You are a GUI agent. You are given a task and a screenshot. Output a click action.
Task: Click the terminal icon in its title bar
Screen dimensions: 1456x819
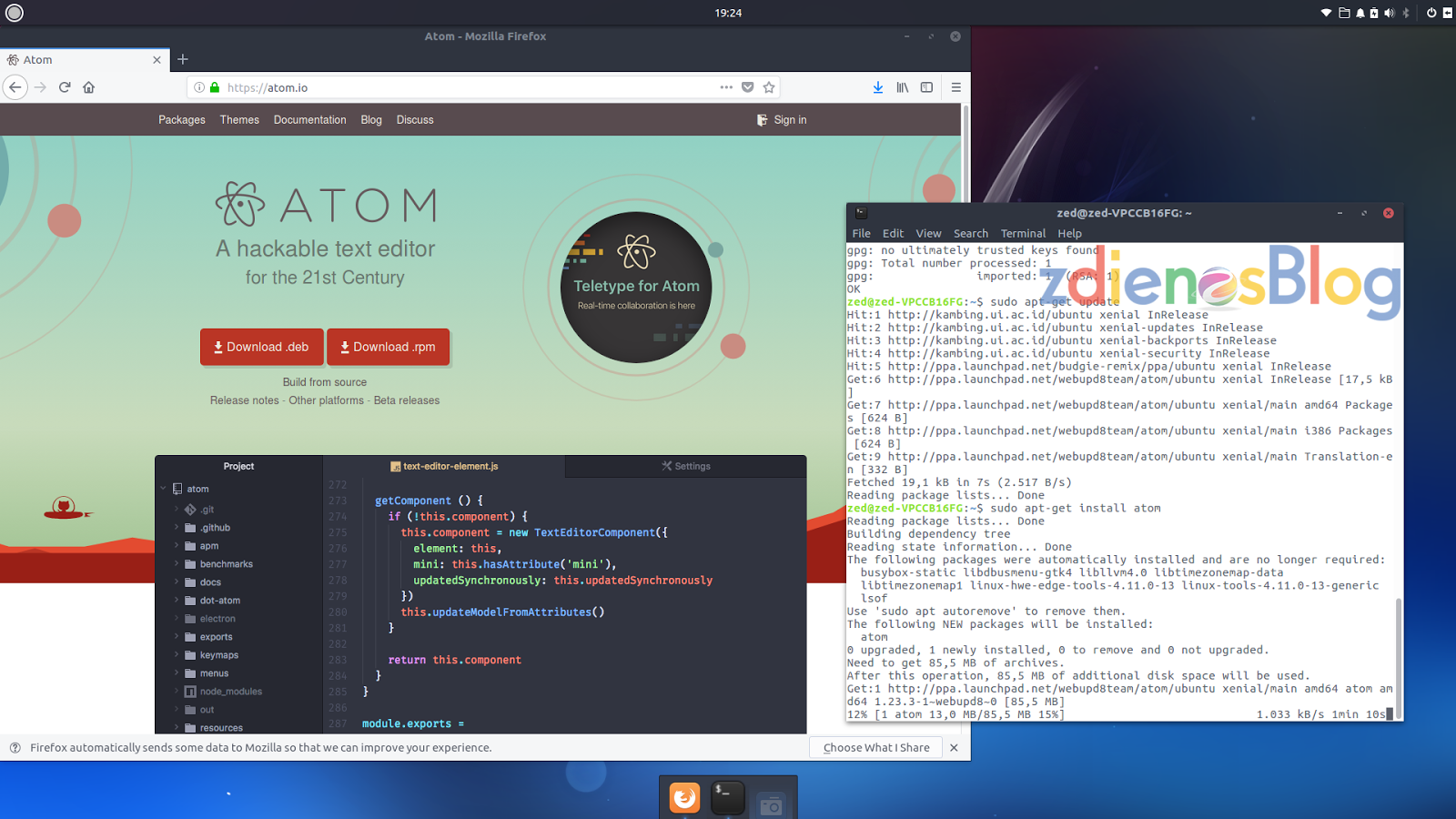[x=861, y=213]
